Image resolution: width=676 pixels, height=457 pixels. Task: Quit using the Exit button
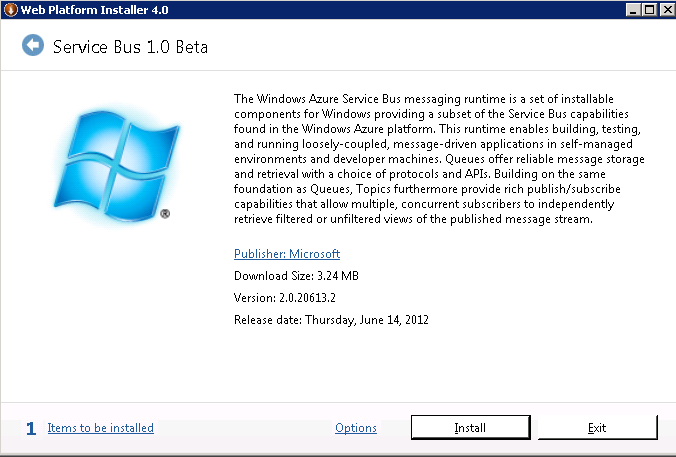point(598,428)
